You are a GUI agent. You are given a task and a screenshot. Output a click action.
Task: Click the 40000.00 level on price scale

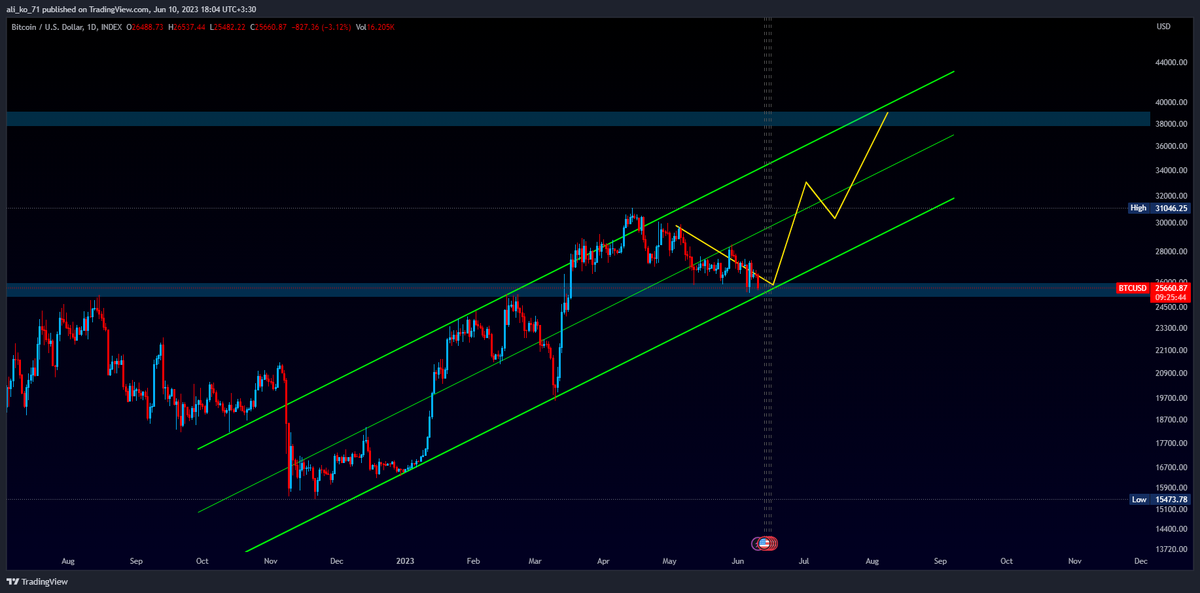click(x=1169, y=102)
